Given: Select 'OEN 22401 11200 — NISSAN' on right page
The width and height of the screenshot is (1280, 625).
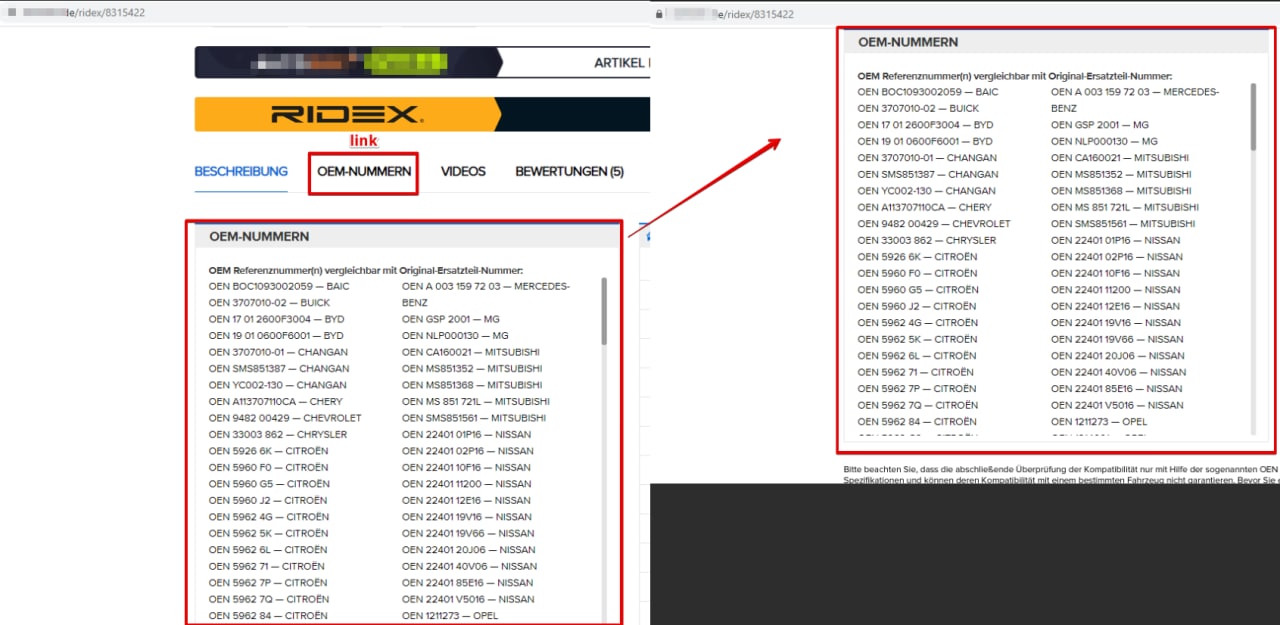Looking at the screenshot, I should (1116, 289).
